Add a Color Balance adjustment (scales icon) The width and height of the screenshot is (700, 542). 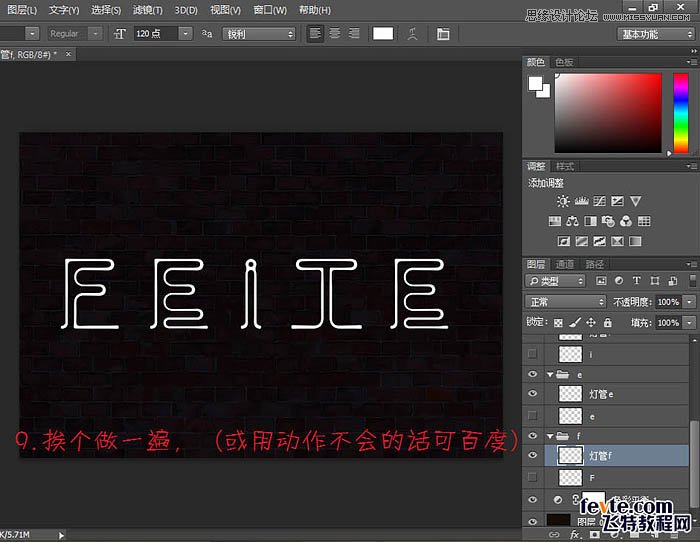point(572,221)
